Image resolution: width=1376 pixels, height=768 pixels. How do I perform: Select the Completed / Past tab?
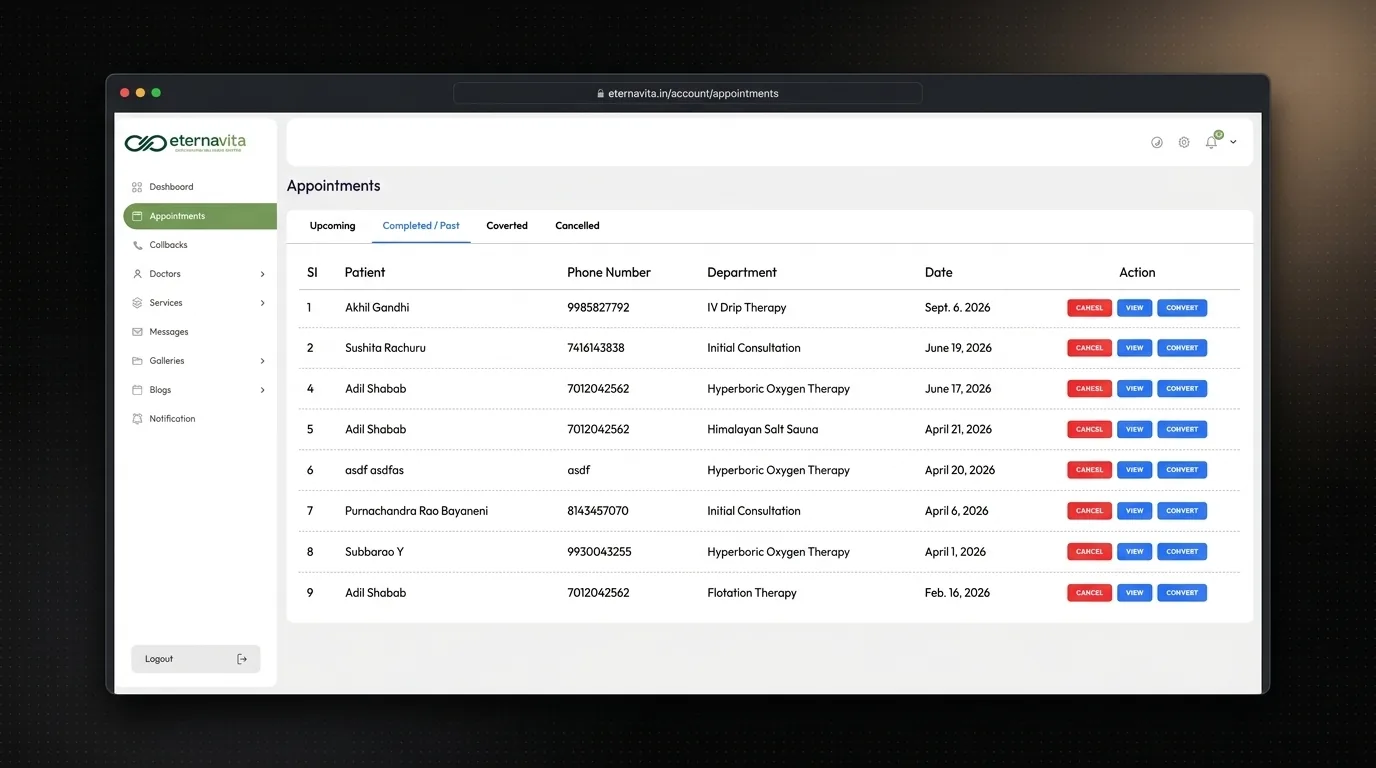coord(421,226)
